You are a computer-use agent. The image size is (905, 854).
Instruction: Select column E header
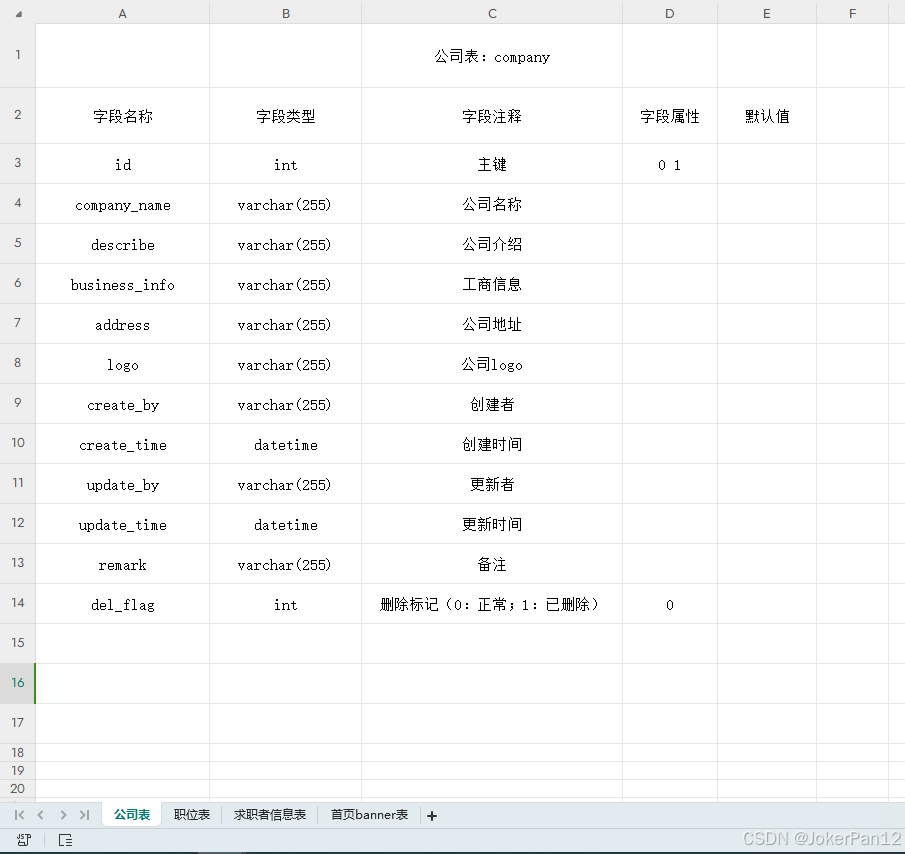tap(766, 13)
